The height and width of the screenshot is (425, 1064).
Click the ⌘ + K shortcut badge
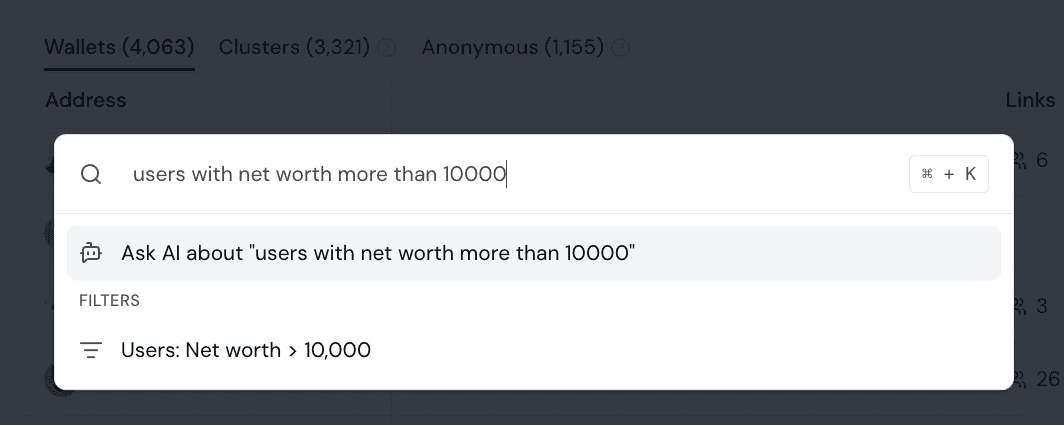coord(949,174)
